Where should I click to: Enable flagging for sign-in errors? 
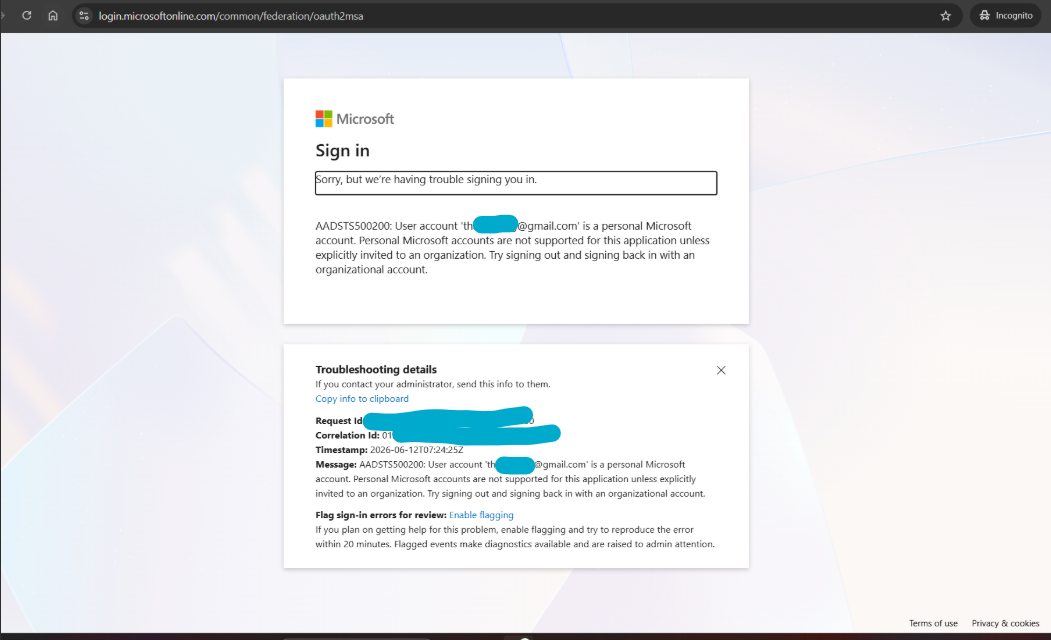point(481,515)
